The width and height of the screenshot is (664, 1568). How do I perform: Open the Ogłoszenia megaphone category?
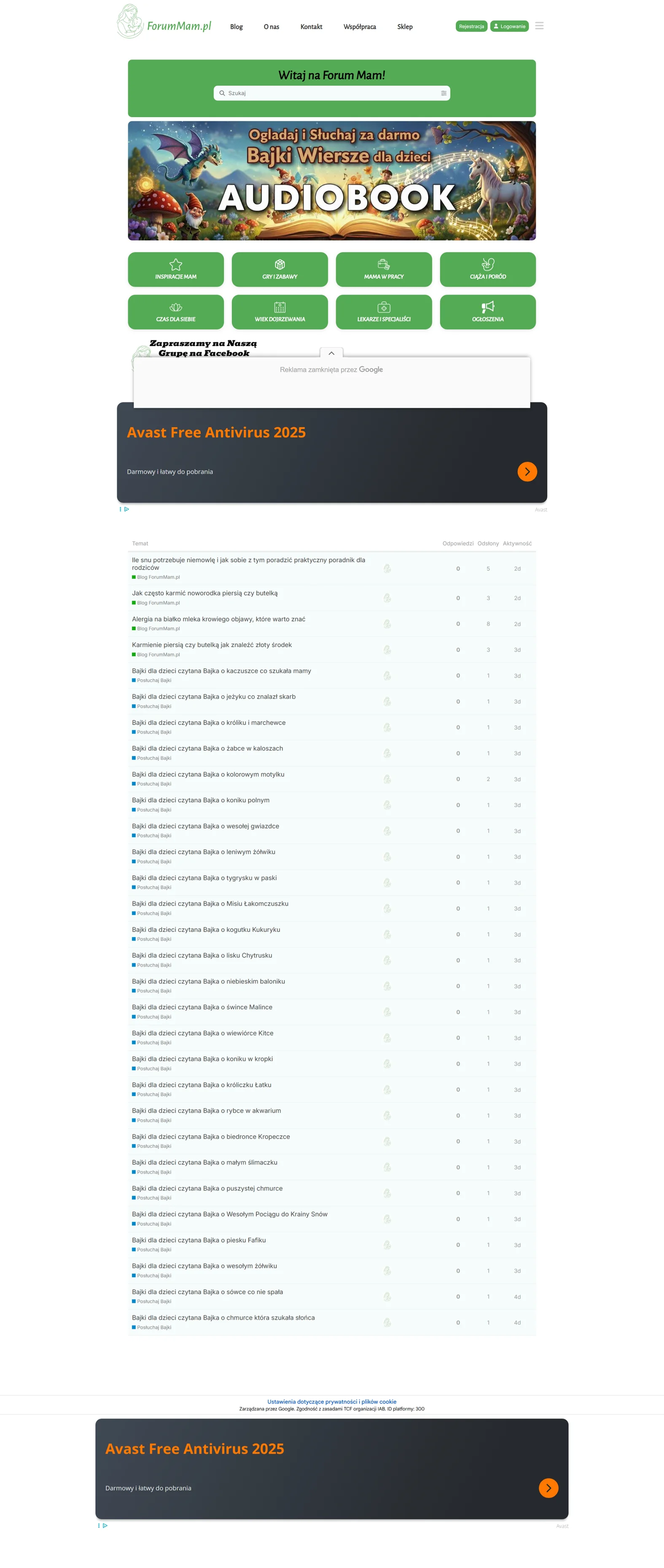(487, 312)
